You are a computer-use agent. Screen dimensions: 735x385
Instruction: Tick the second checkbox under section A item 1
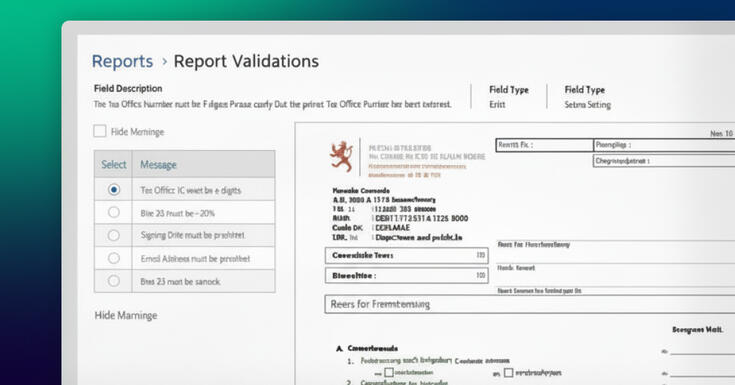(x=509, y=373)
